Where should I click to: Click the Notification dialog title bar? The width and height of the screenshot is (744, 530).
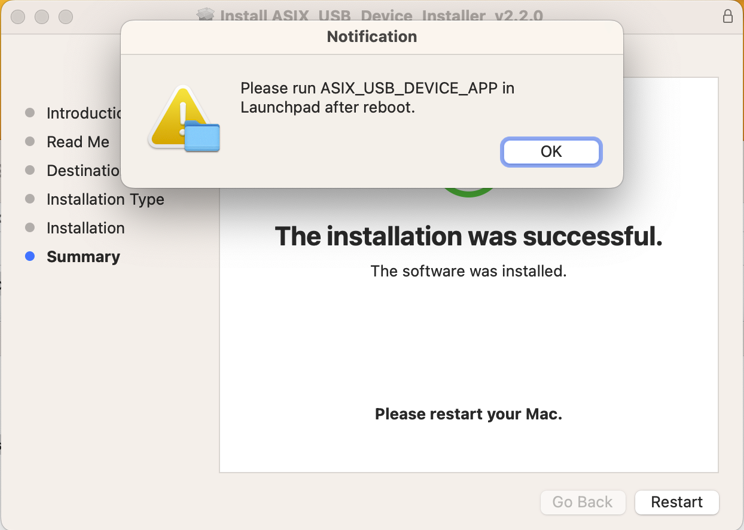point(372,37)
